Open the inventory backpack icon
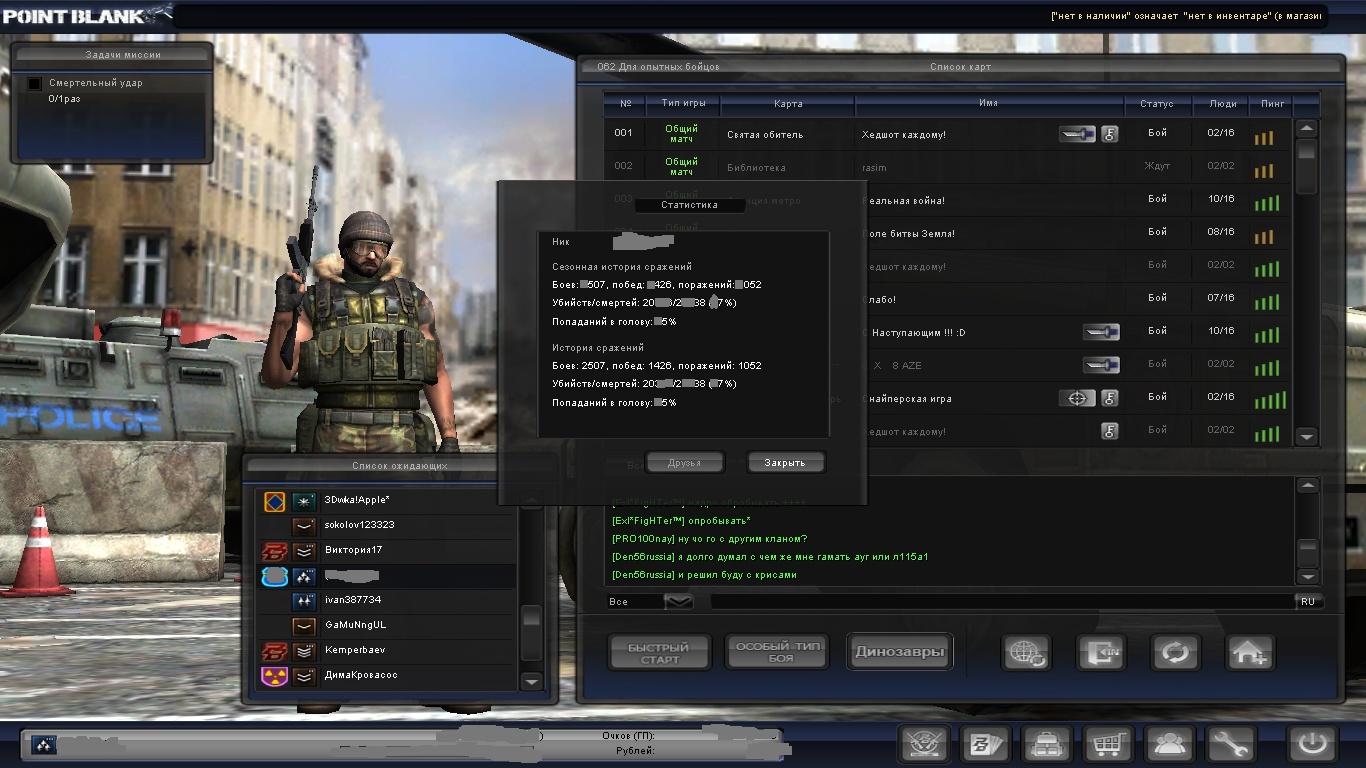 (1046, 744)
